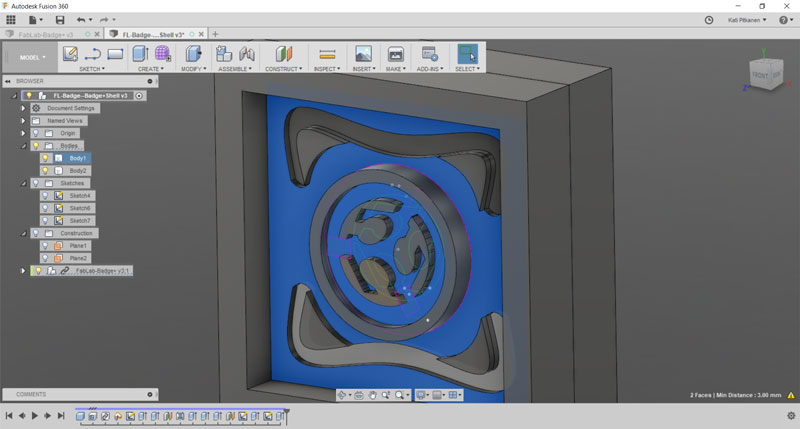Viewport: 800px width, 429px height.
Task: Click the Create Sketch tool icon
Action: [70, 54]
